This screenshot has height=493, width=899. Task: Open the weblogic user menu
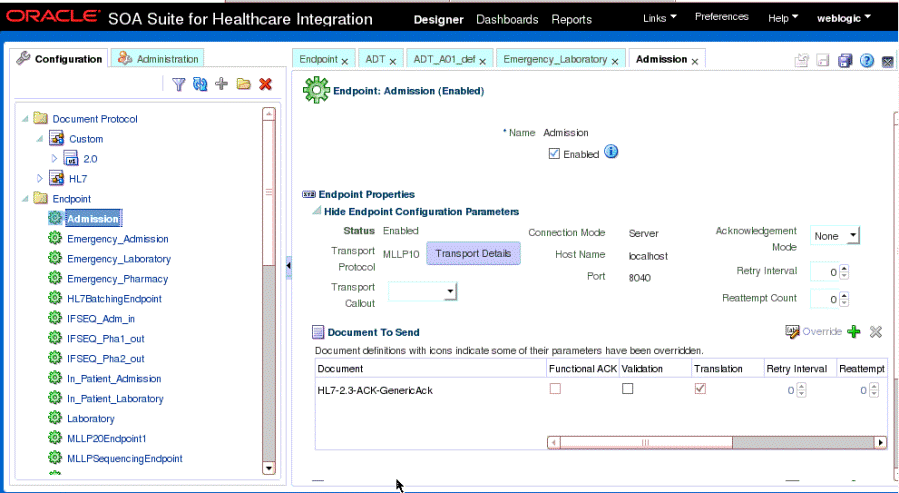tap(843, 18)
